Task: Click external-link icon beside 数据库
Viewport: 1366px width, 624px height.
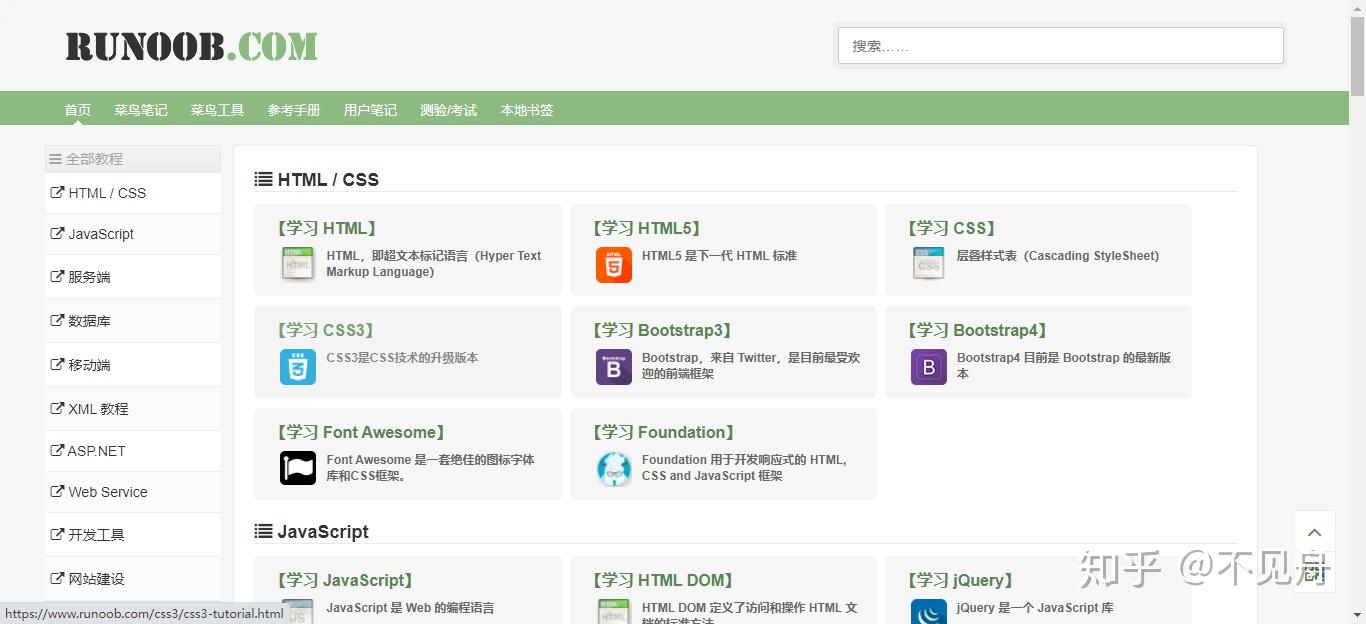Action: [x=57, y=321]
